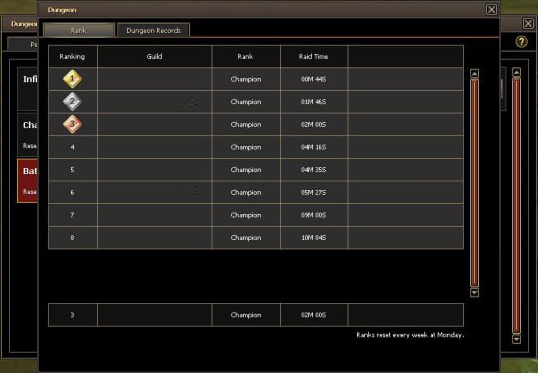Select the 04M 16S raid time cell
Screen dimensions: 538x373
point(314,147)
